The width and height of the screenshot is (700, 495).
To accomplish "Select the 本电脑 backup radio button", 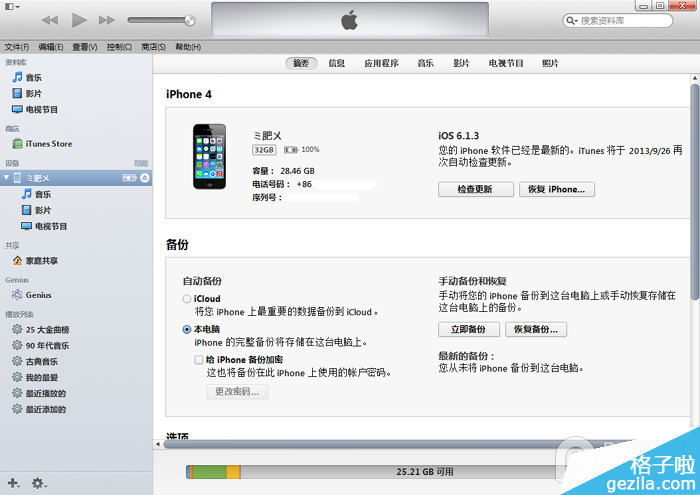I will click(187, 329).
